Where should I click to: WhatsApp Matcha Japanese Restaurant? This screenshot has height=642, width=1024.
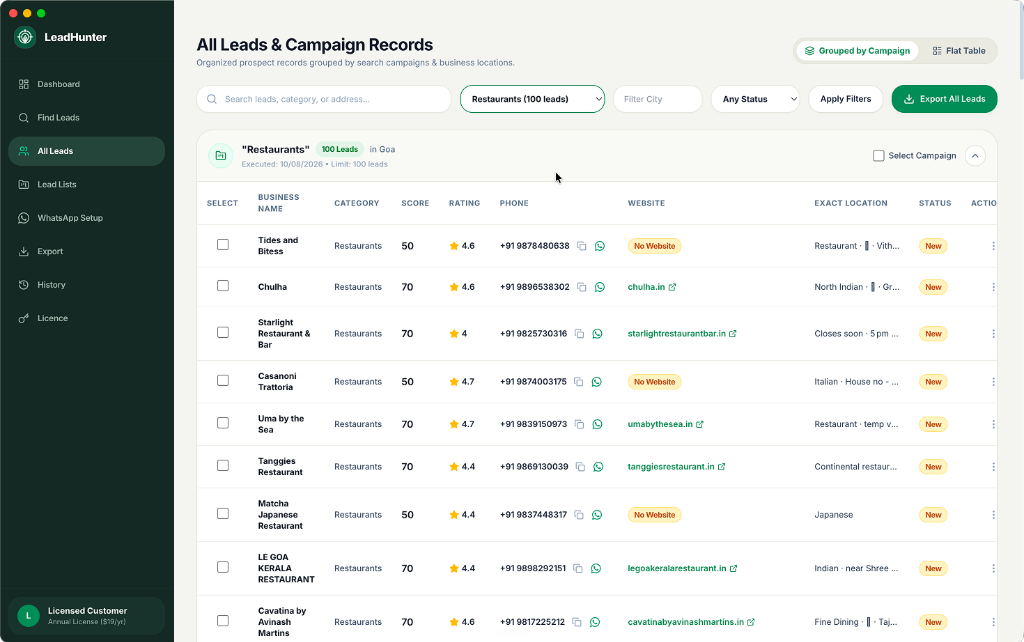596,515
